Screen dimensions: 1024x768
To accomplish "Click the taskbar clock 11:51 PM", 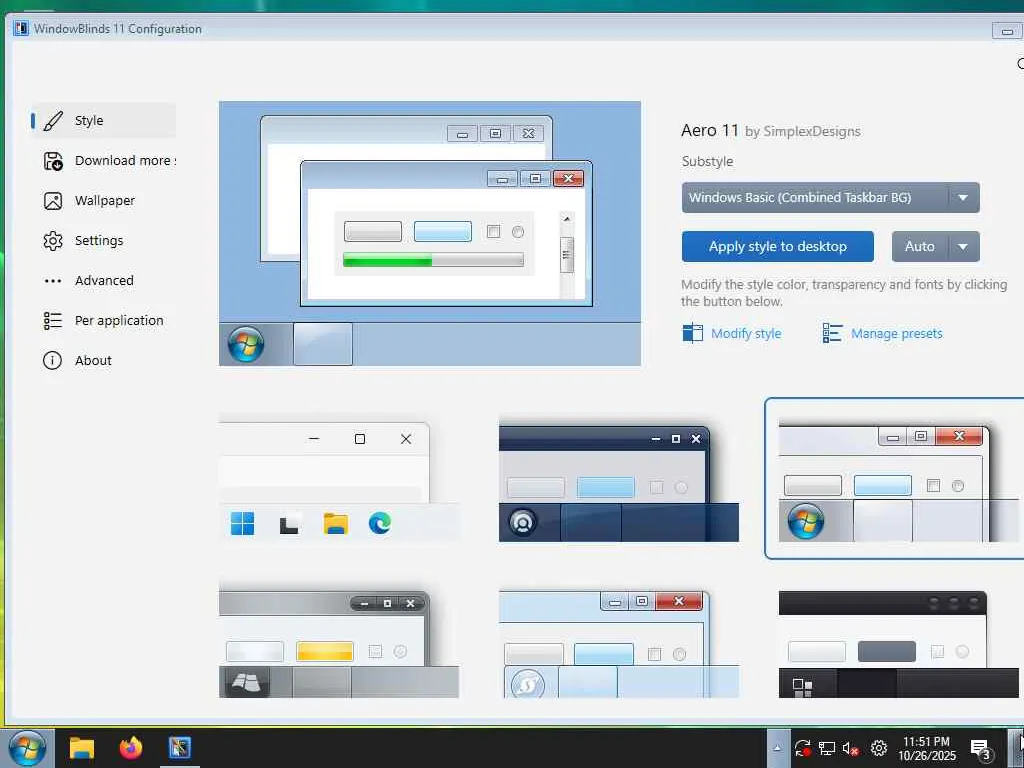I will [x=927, y=748].
